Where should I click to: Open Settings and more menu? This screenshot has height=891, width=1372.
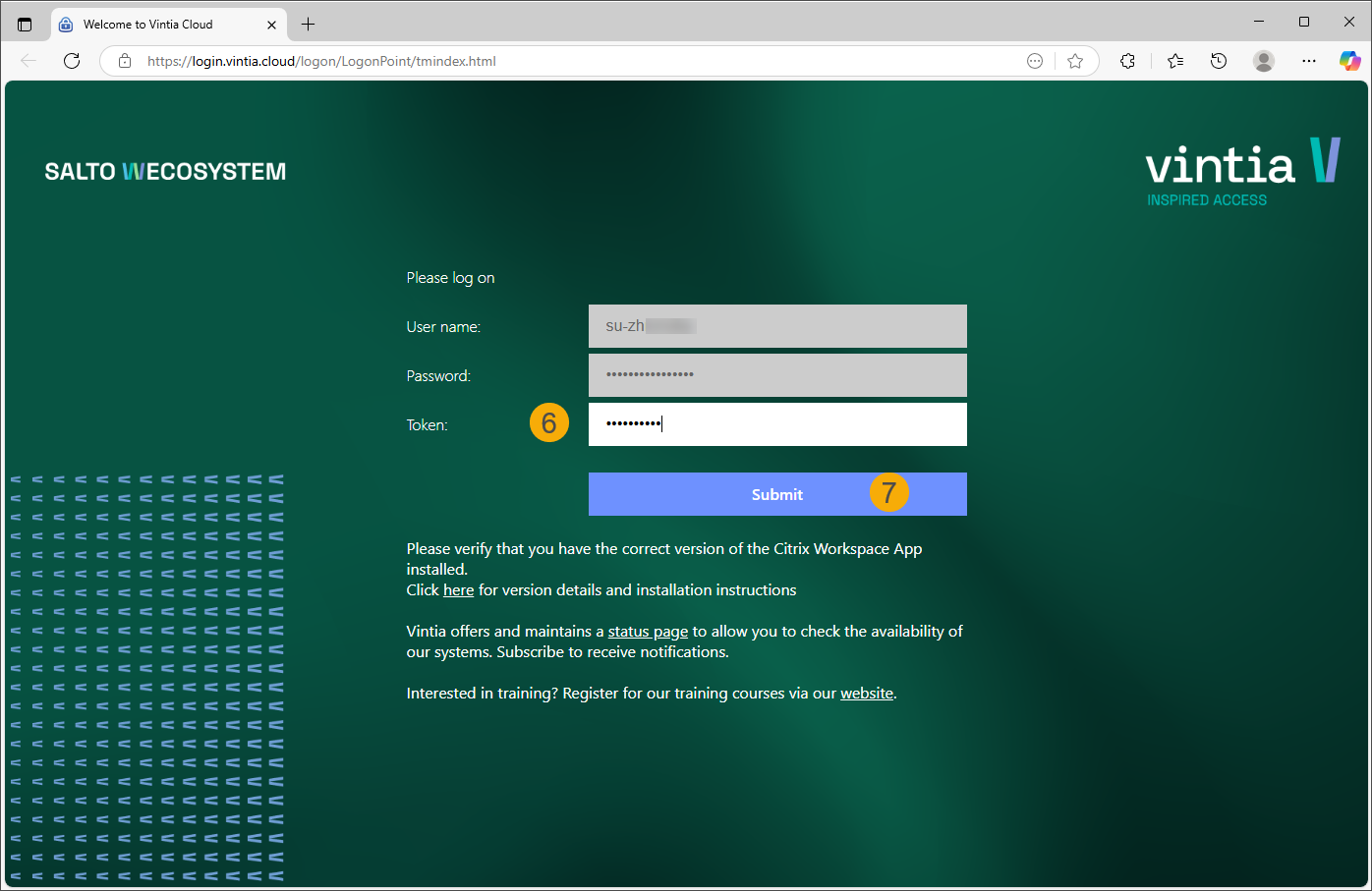(x=1309, y=61)
